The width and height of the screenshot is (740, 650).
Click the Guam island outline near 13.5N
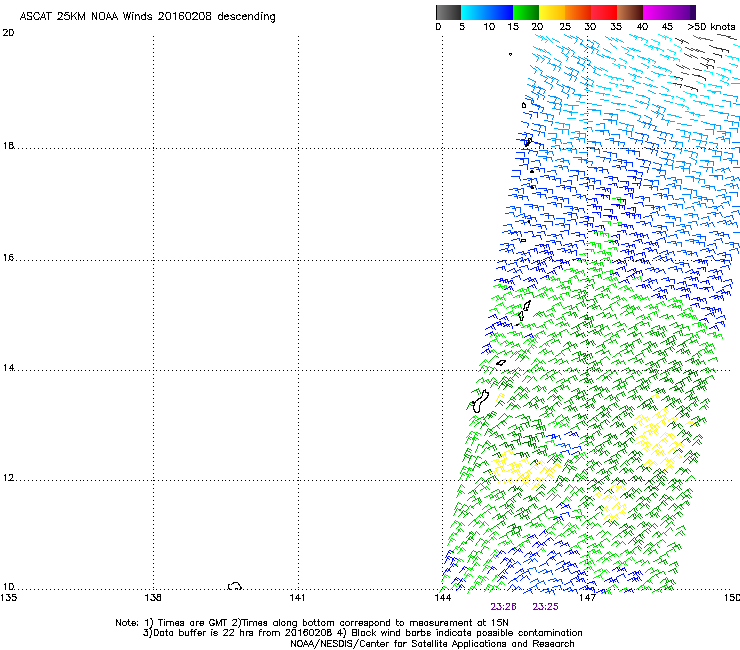(x=480, y=402)
